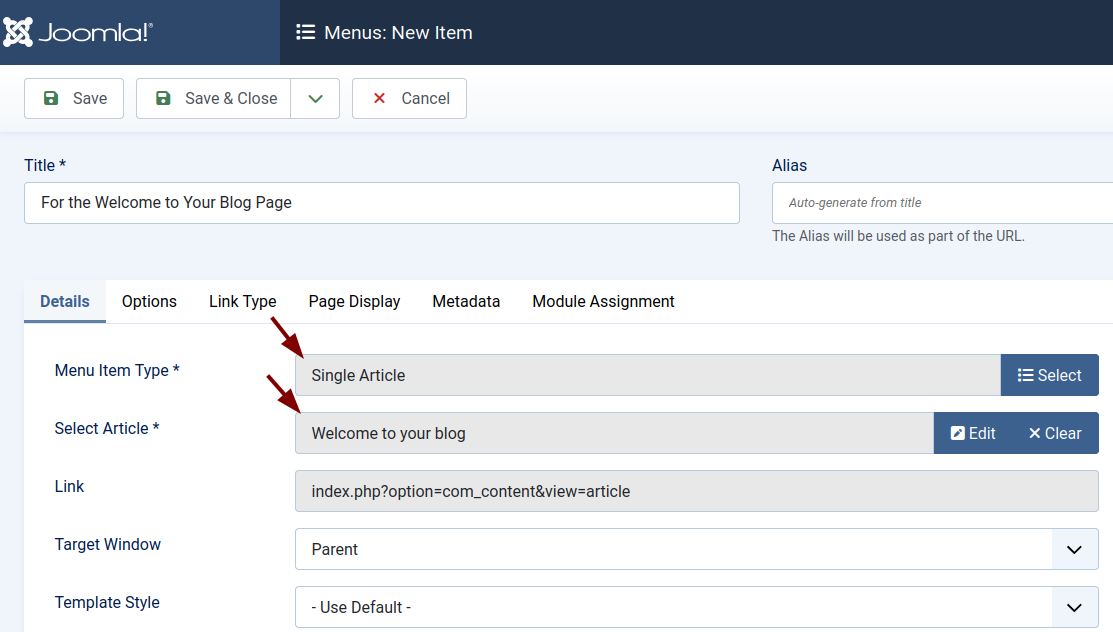Cancel creating this menu item
This screenshot has height=632, width=1113.
pos(409,98)
